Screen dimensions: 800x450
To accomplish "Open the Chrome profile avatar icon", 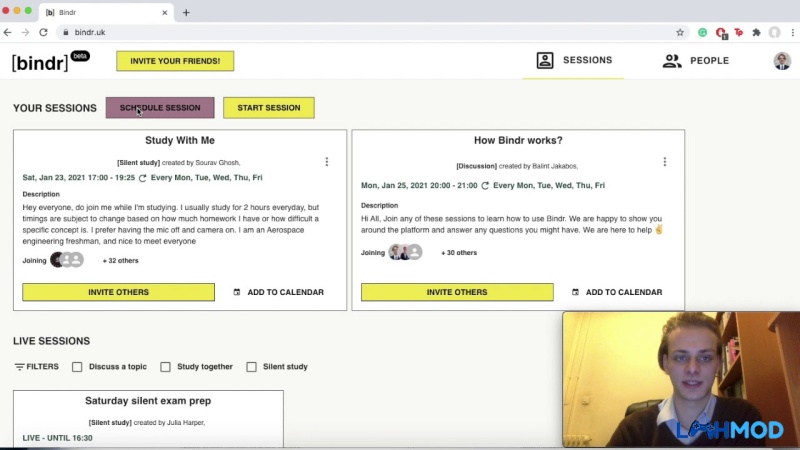I will point(774,33).
